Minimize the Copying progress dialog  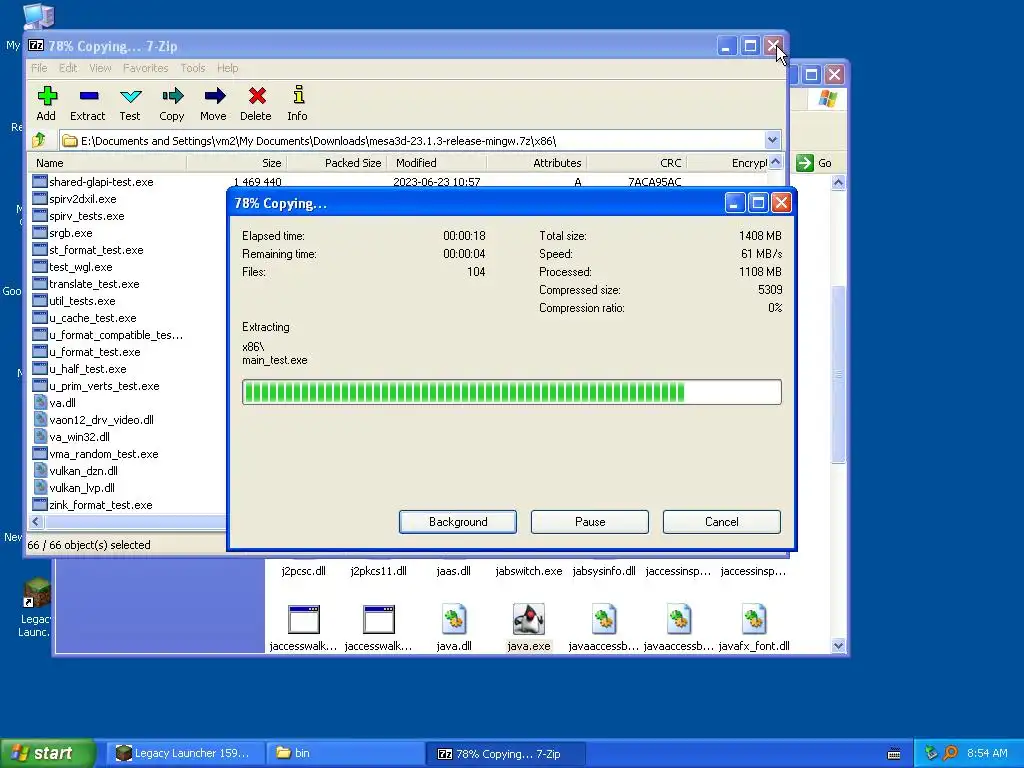pyautogui.click(x=735, y=203)
